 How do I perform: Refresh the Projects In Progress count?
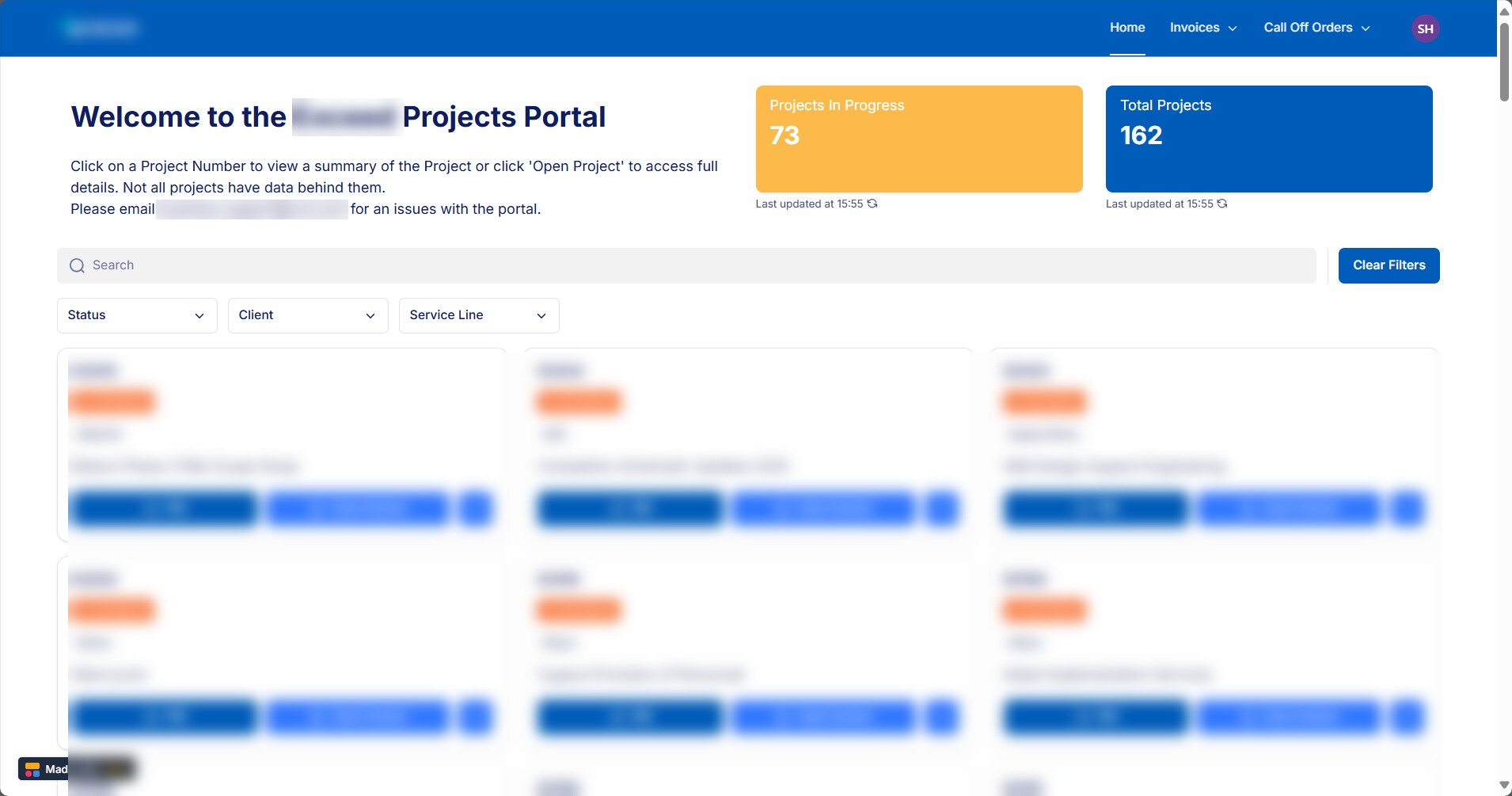[x=872, y=204]
